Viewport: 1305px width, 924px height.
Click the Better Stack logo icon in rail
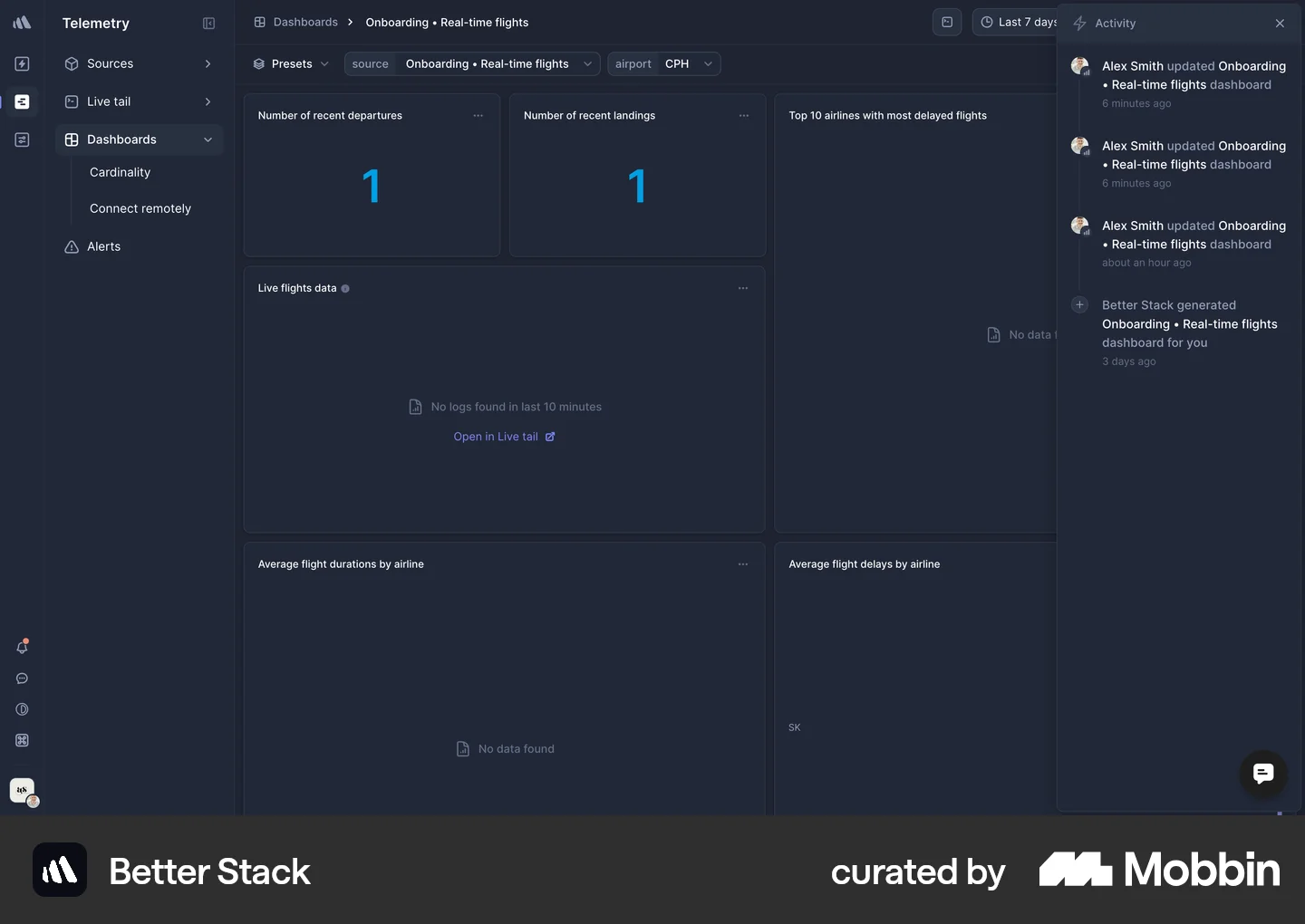[x=22, y=23]
